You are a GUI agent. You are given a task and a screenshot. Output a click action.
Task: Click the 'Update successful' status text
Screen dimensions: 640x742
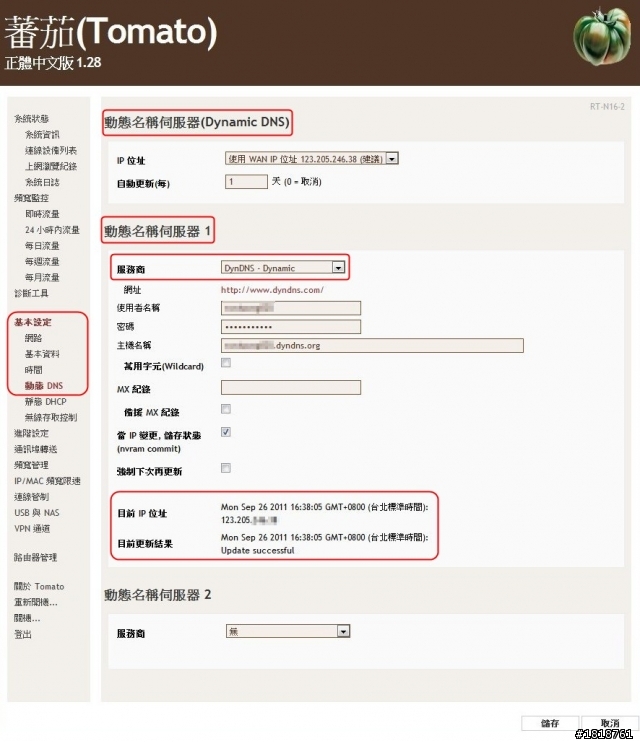click(x=258, y=550)
